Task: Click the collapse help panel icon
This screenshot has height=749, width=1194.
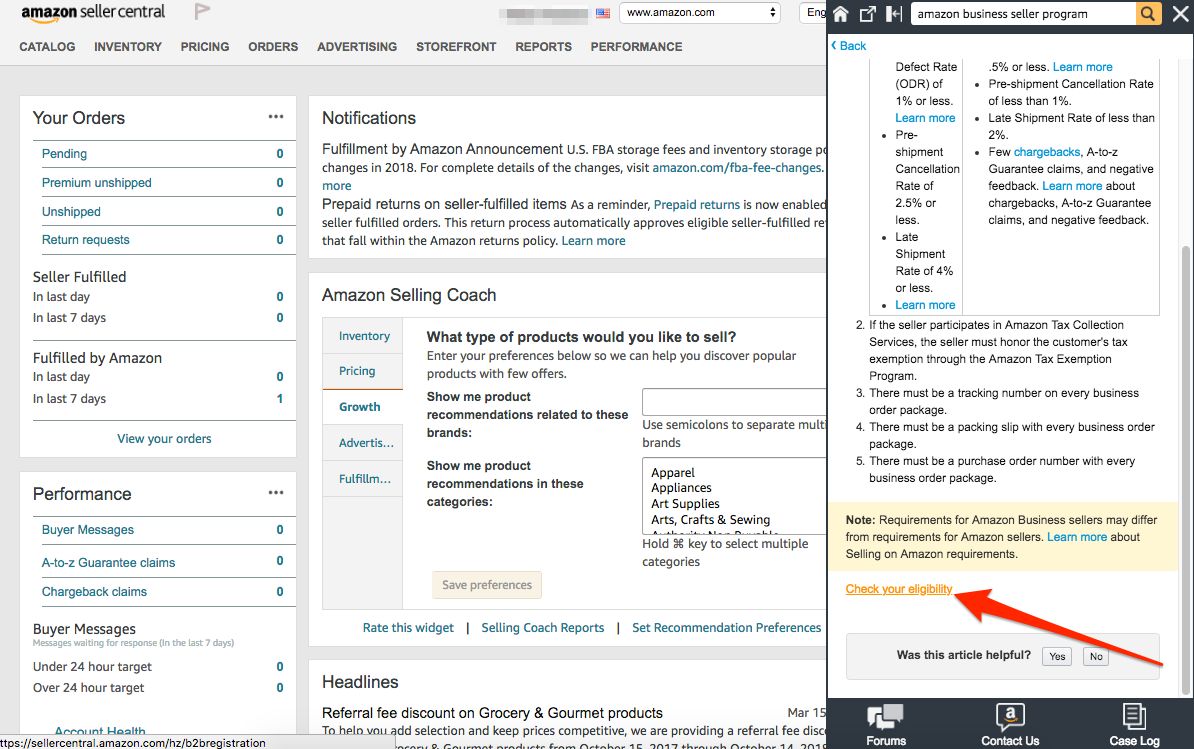Action: coord(894,14)
